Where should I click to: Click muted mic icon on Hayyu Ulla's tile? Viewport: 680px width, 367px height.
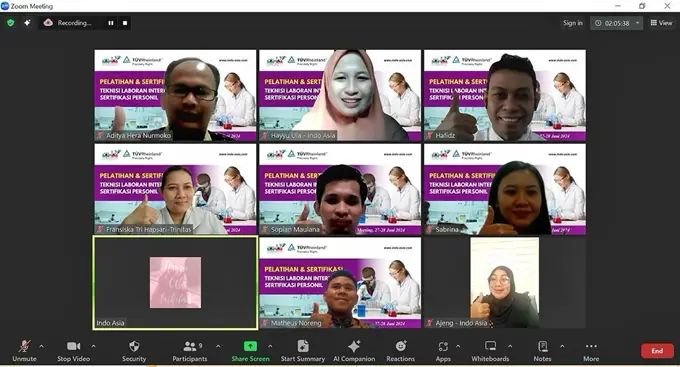[x=265, y=135]
